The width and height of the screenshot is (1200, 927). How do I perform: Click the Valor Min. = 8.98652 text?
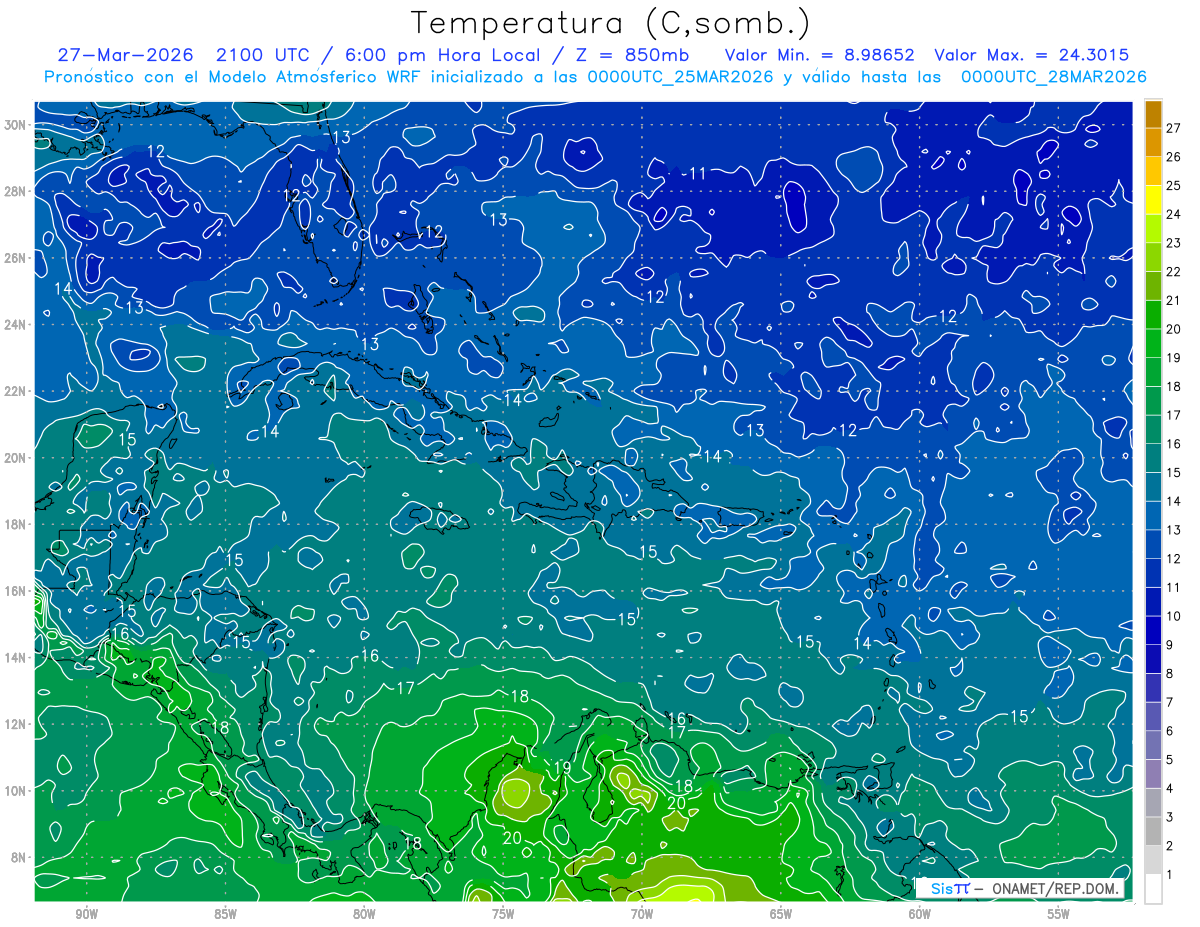[819, 55]
